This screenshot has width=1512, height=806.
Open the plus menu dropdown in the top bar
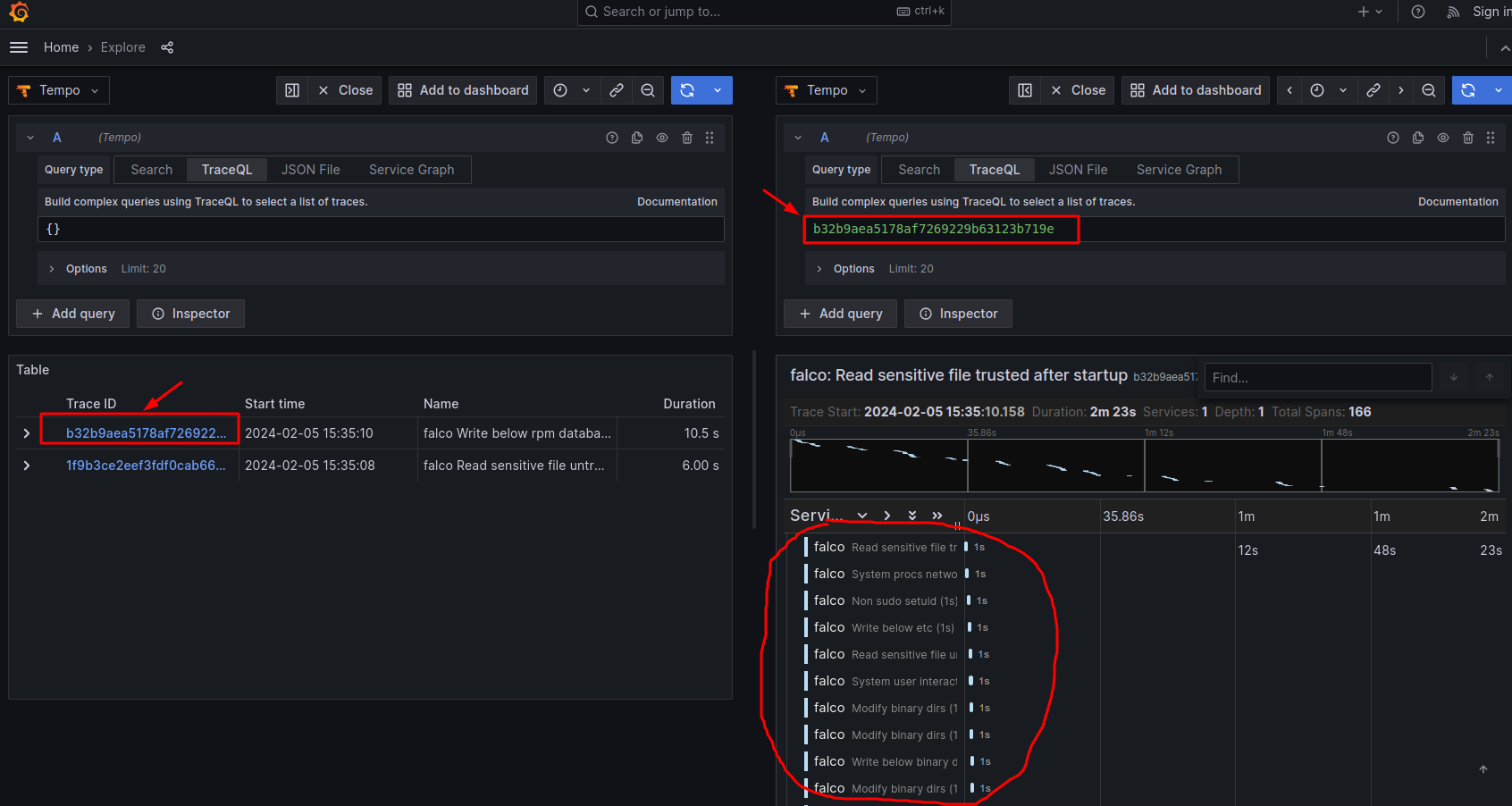point(1370,12)
